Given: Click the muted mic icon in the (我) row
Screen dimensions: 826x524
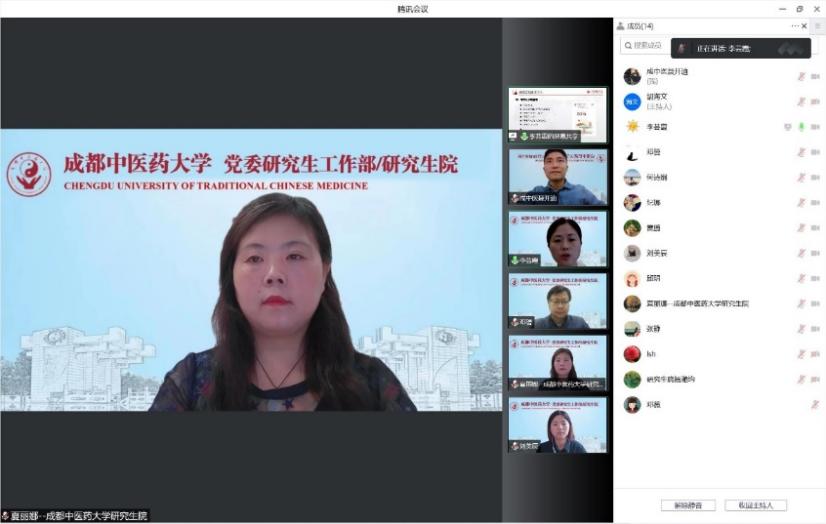Looking at the screenshot, I should (x=801, y=76).
